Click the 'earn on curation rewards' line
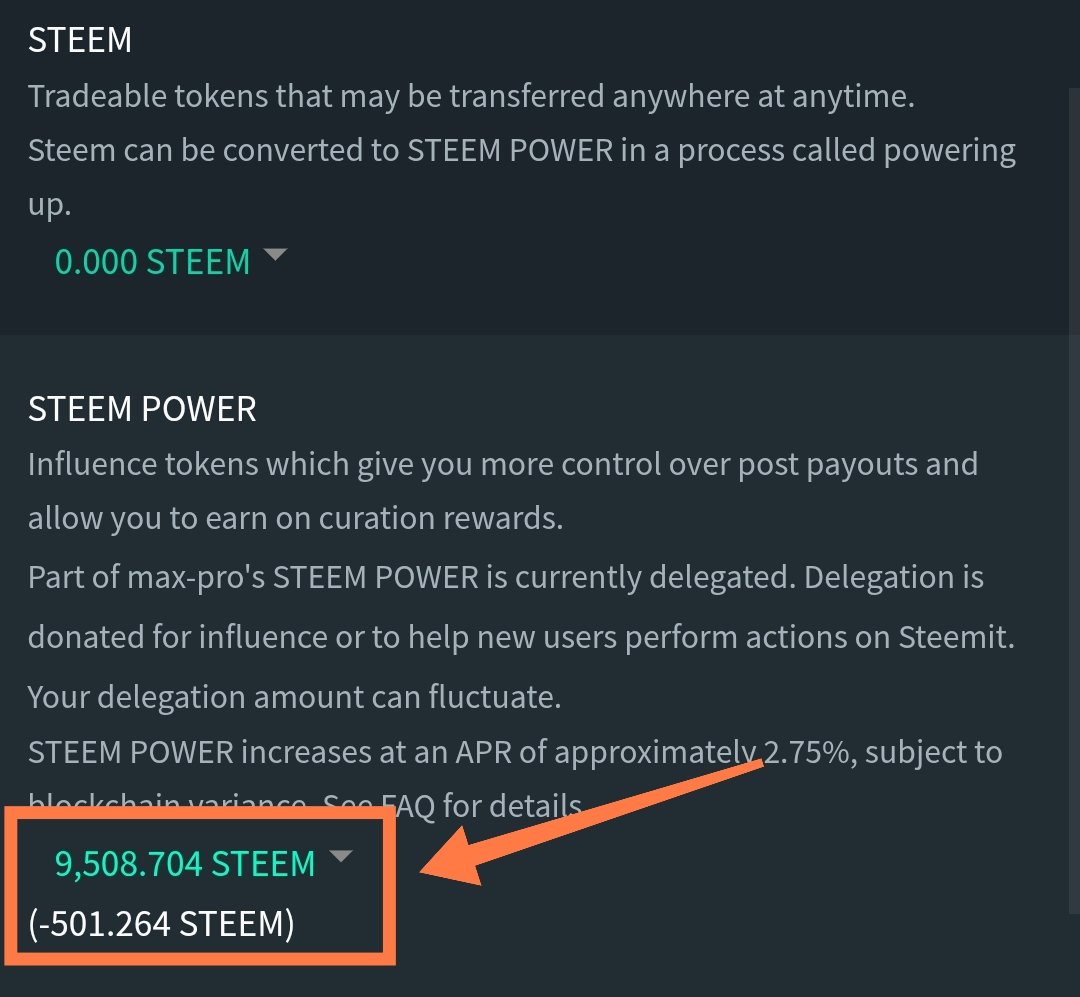The width and height of the screenshot is (1080, 997). pyautogui.click(x=295, y=518)
